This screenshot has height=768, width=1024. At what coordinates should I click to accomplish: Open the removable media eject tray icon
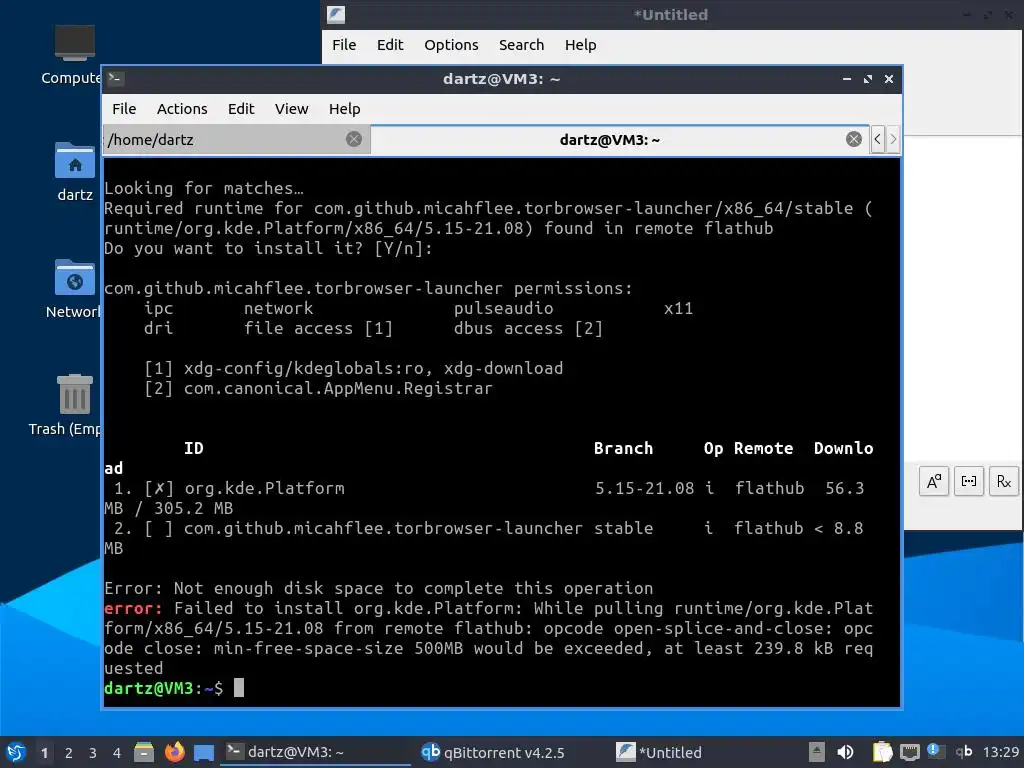pos(816,752)
